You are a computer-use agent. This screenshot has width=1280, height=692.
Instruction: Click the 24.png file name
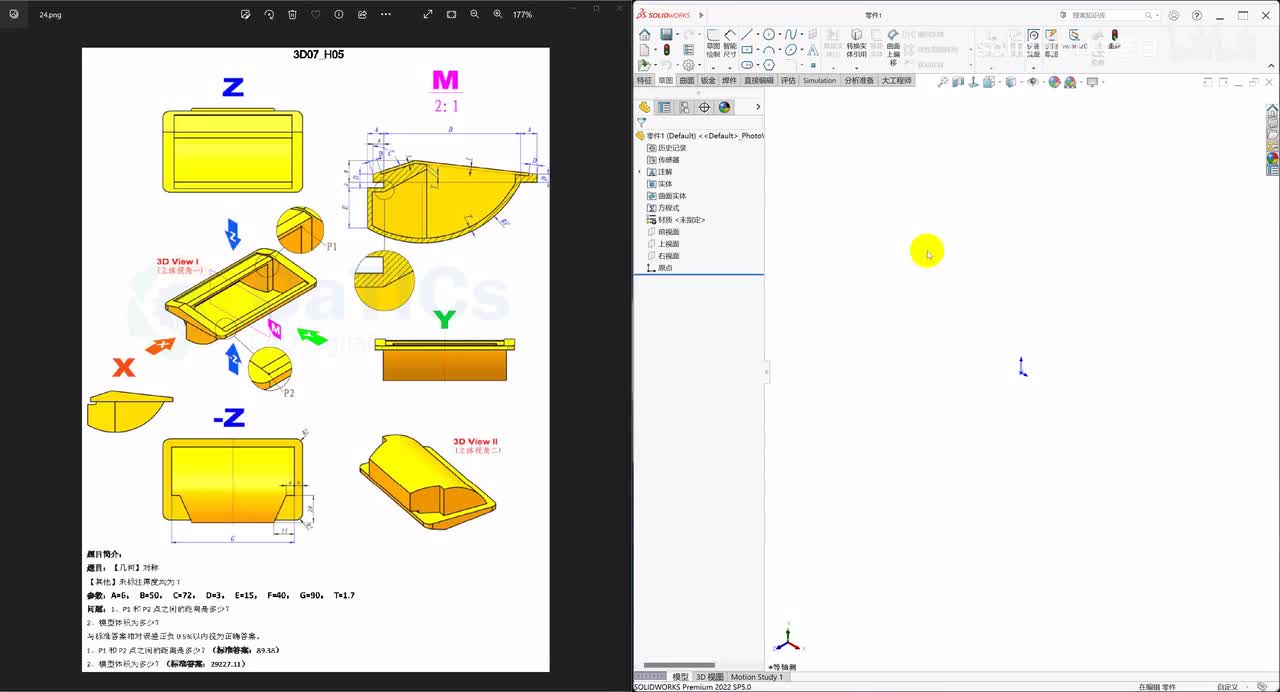coord(50,15)
